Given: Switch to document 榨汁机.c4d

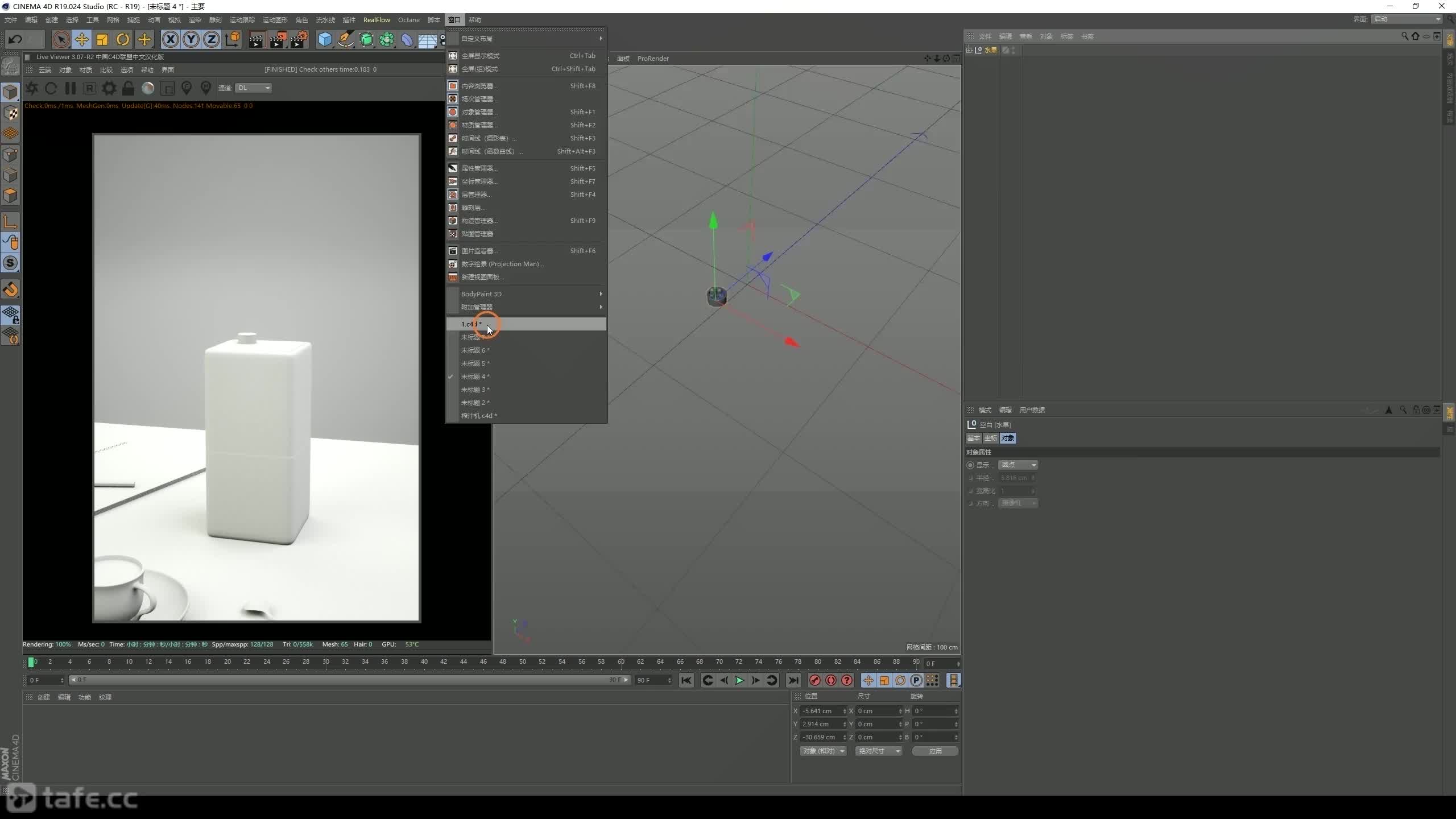Looking at the screenshot, I should pyautogui.click(x=526, y=416).
